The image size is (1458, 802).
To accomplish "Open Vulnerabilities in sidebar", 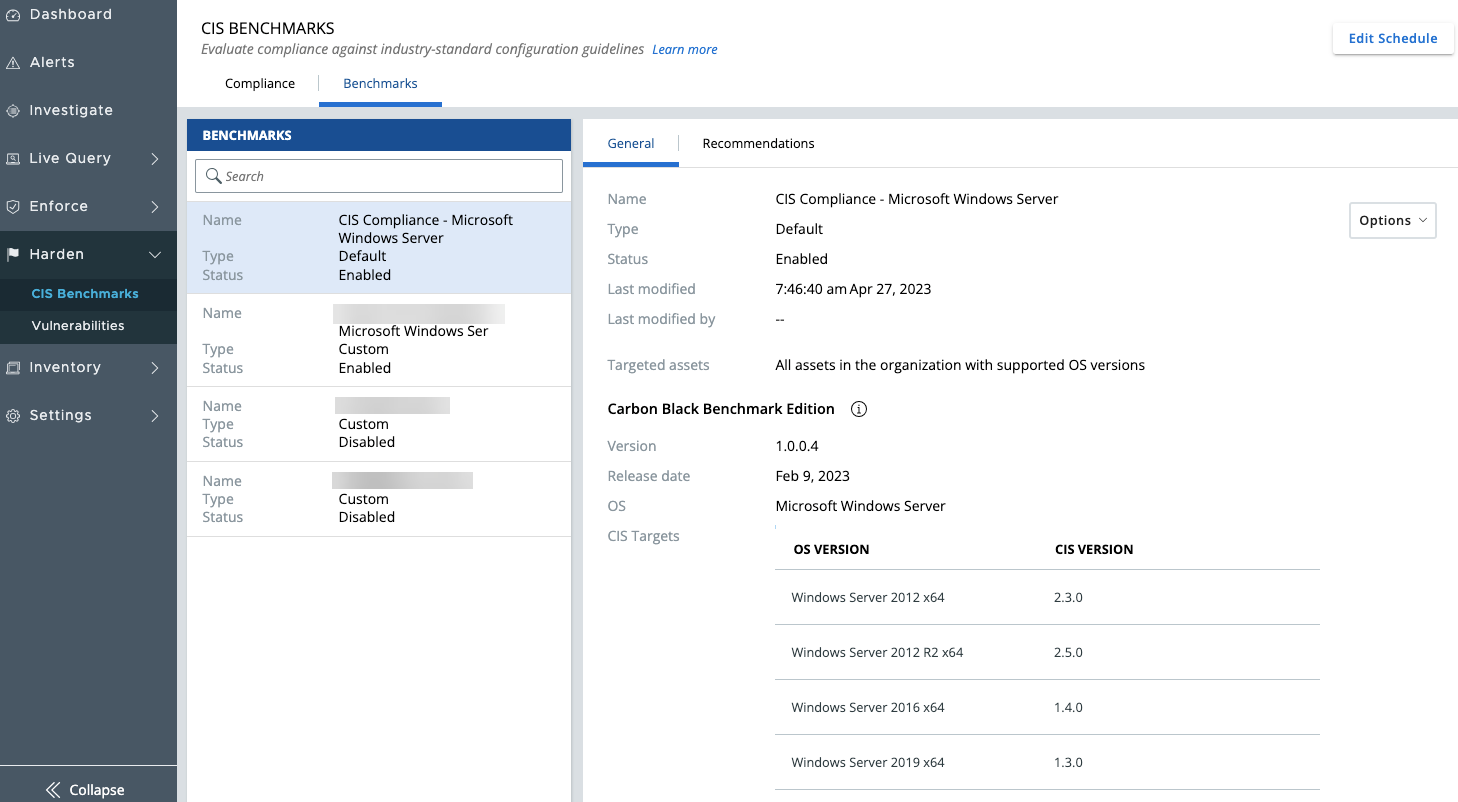I will [78, 326].
